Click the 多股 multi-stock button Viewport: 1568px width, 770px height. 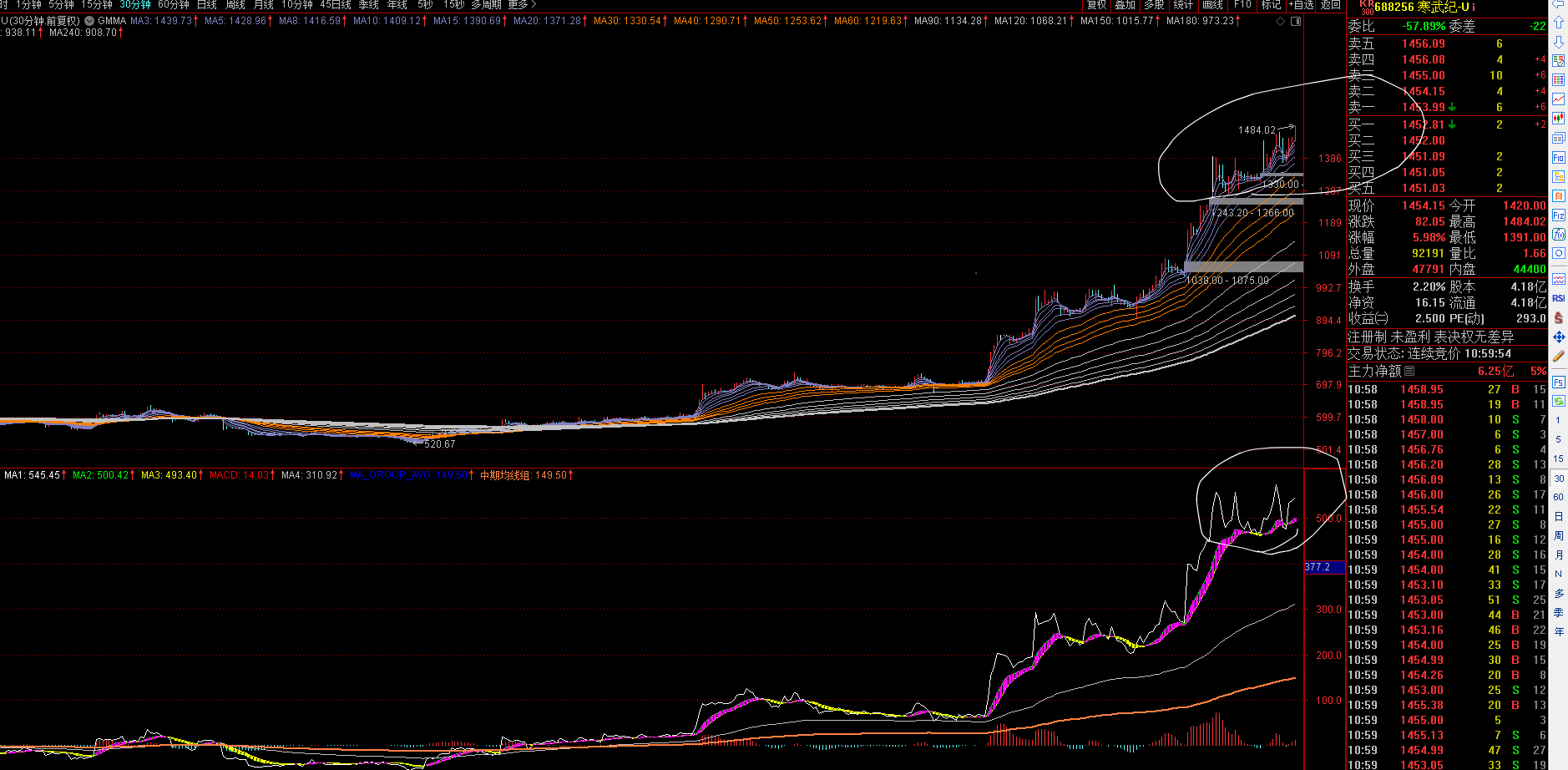pyautogui.click(x=1154, y=5)
